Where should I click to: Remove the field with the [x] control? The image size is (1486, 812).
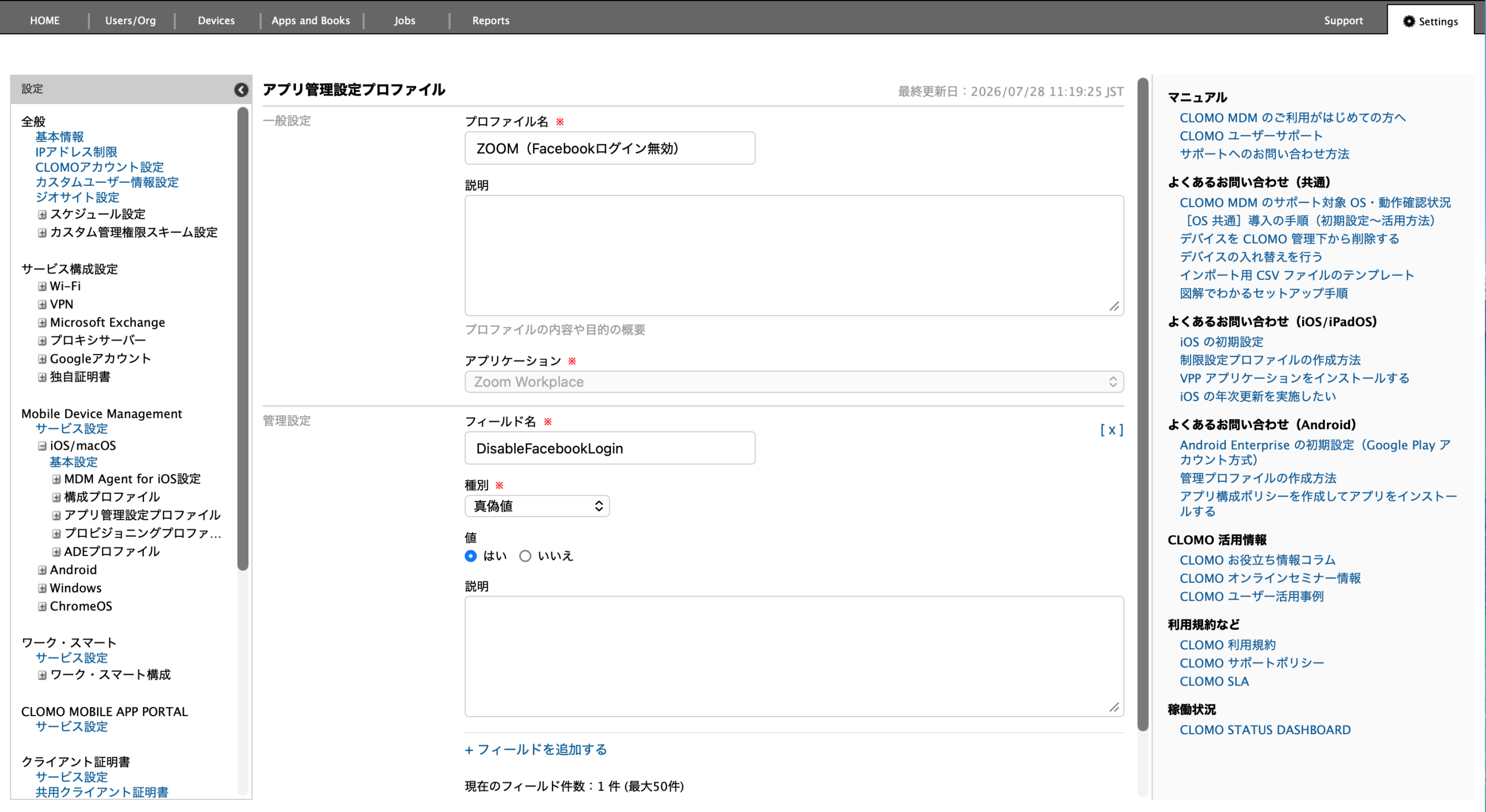click(x=1112, y=430)
